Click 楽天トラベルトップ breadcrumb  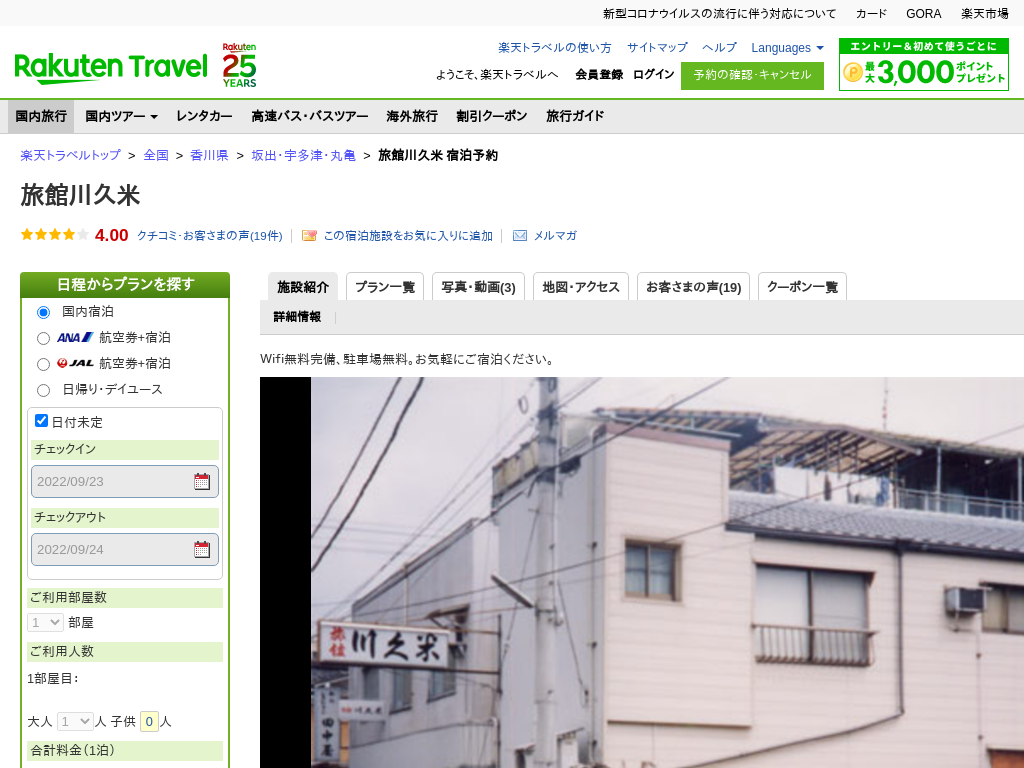[x=71, y=155]
